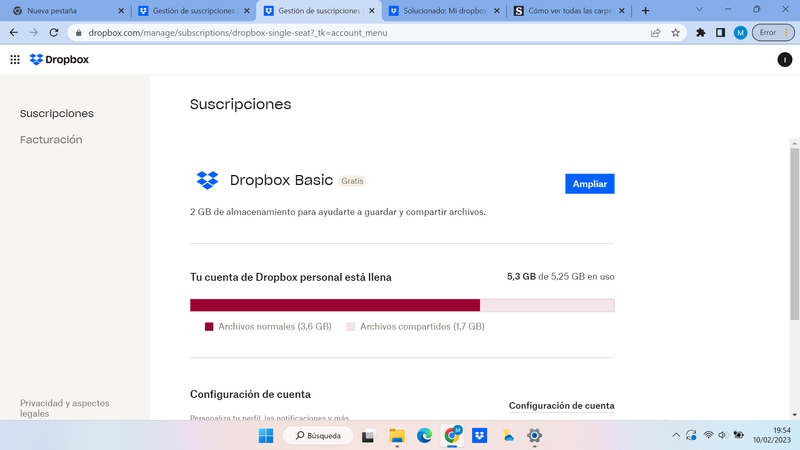Bookmark this page with the star icon
800x450 pixels.
(676, 33)
